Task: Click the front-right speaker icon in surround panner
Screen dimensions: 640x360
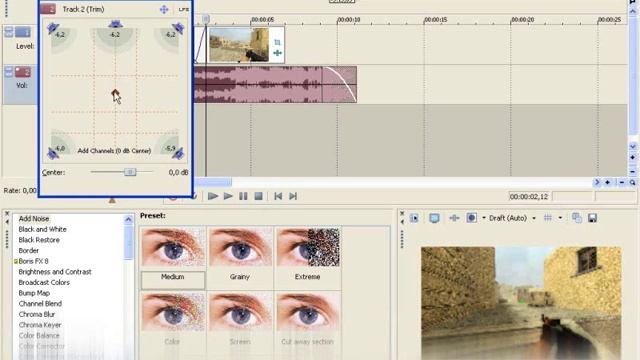Action: [178, 28]
